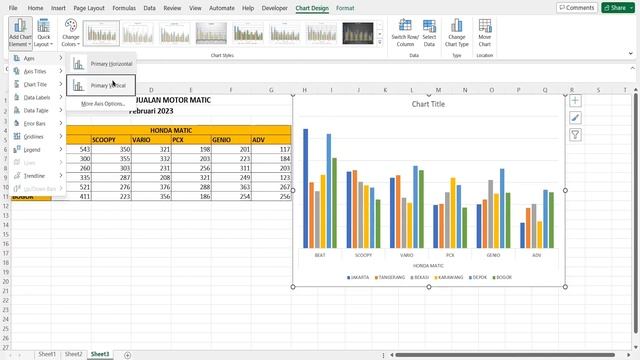Image resolution: width=640 pixels, height=360 pixels.
Task: Add a new sheet with plus button
Action: [127, 355]
